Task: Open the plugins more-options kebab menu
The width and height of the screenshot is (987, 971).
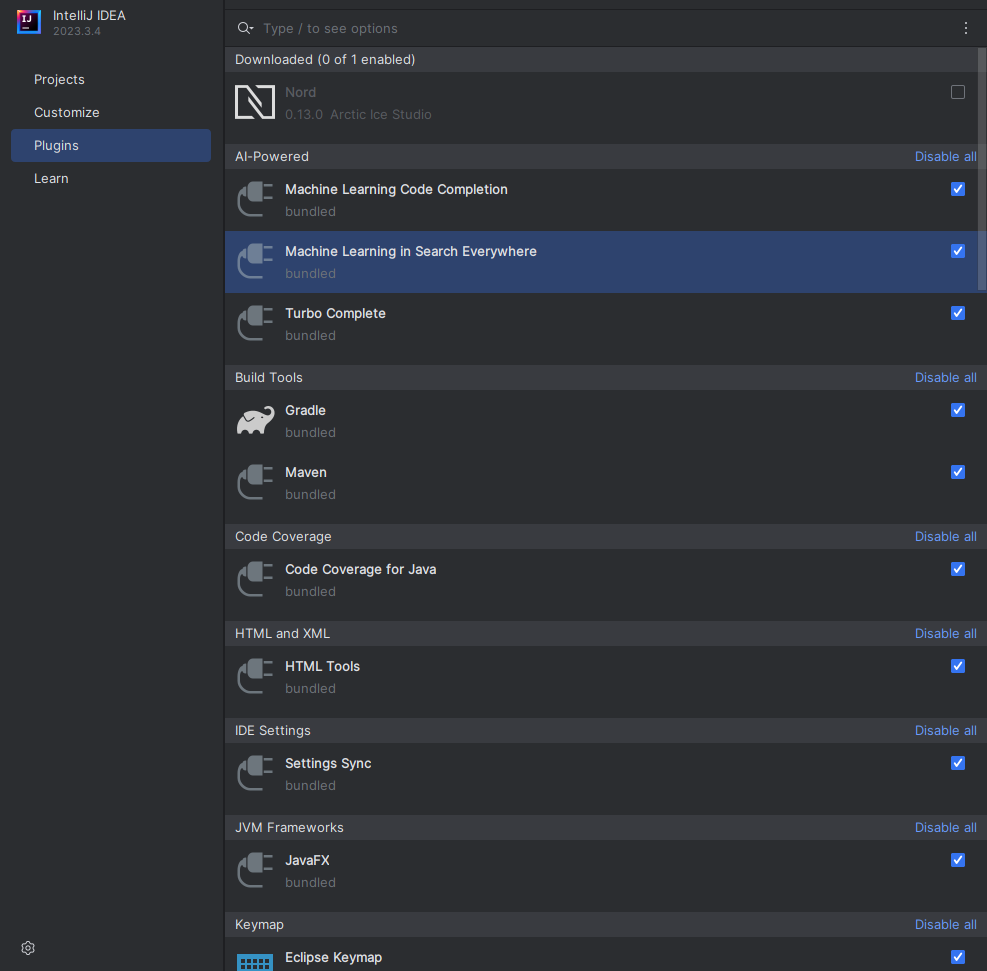Action: [966, 28]
